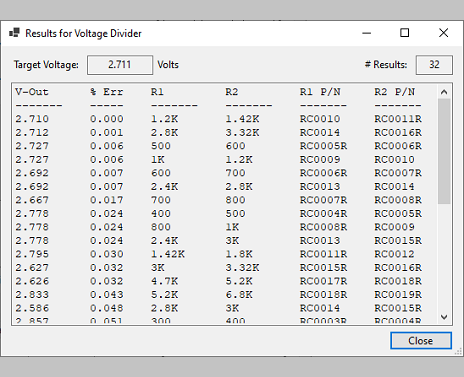The width and height of the screenshot is (464, 377).
Task: Click part number RC0013 in the 2.692 row
Action: (320, 186)
